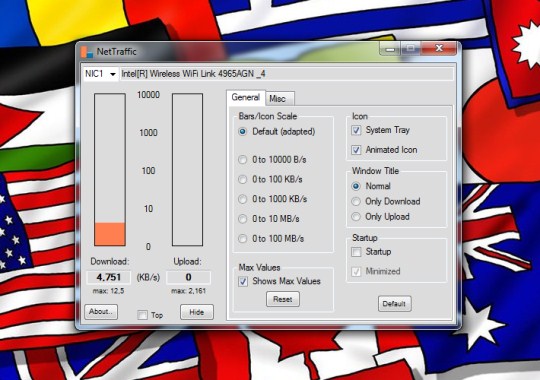Click the Download traffic bar
The width and height of the screenshot is (540, 380).
tap(110, 170)
